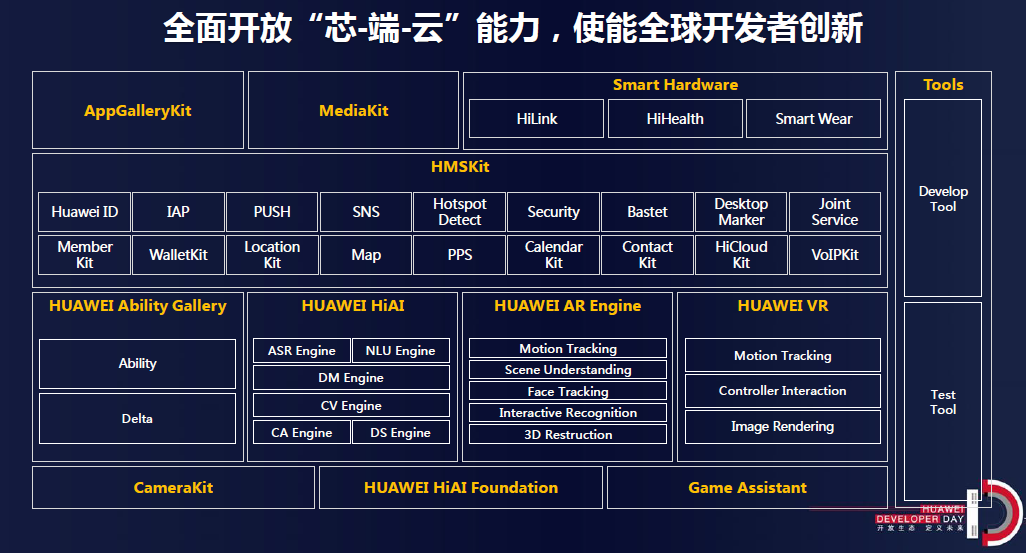
Task: Select the Map box
Action: pos(366,255)
